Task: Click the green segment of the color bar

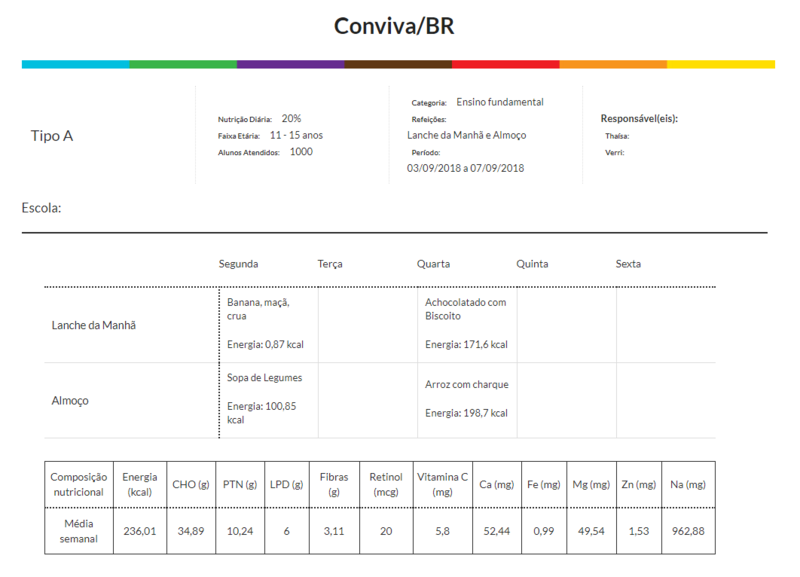Action: coord(183,64)
